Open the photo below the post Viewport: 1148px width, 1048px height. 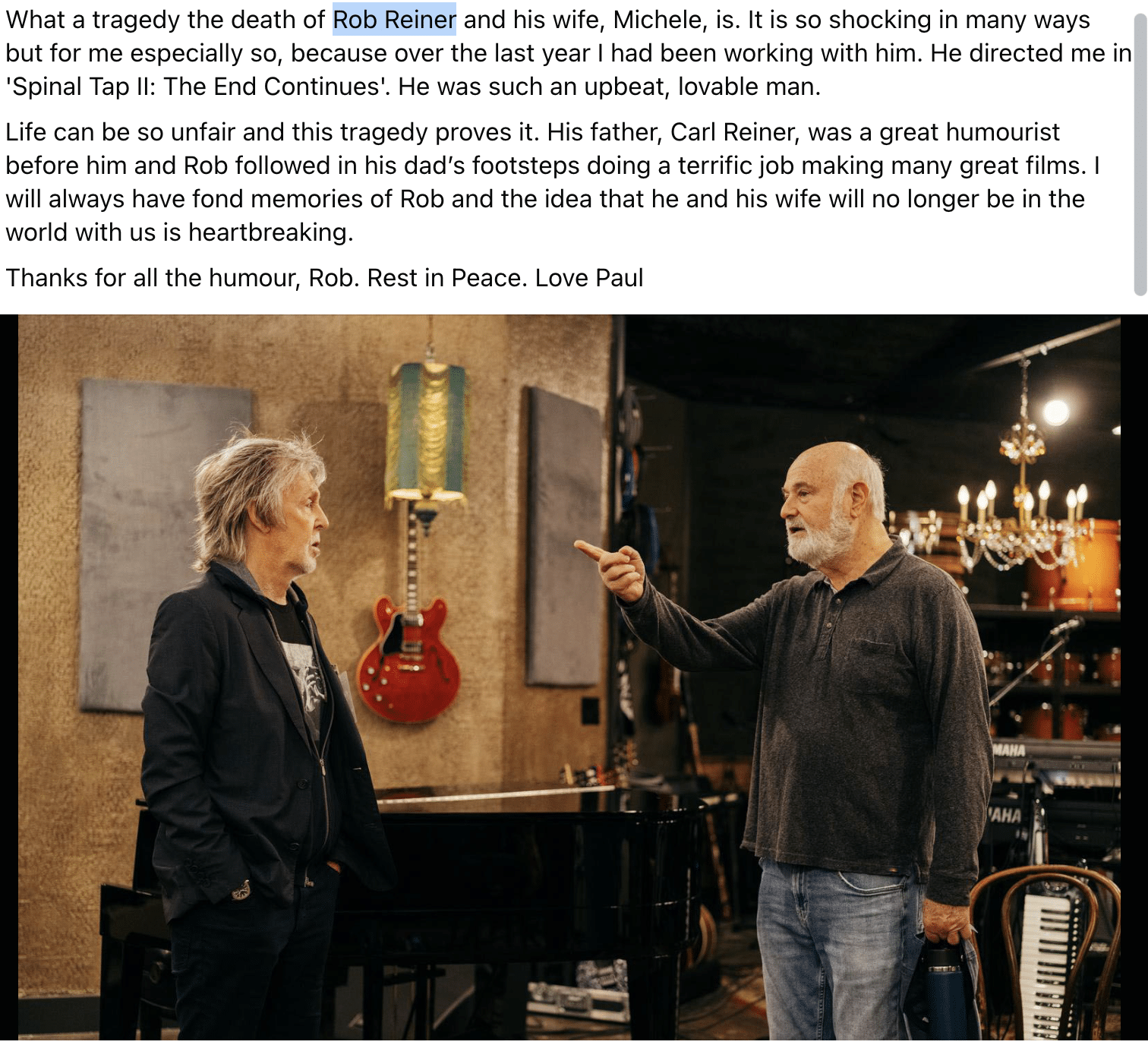[569, 677]
